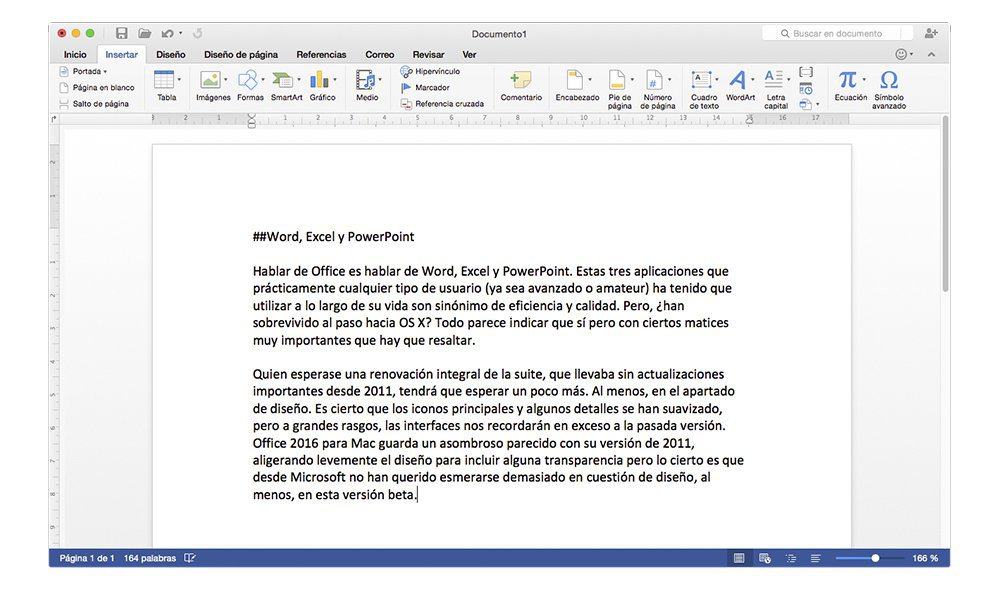Click the 164 palabras word count
Image resolution: width=1000 pixels, height=589 pixels.
tap(150, 558)
